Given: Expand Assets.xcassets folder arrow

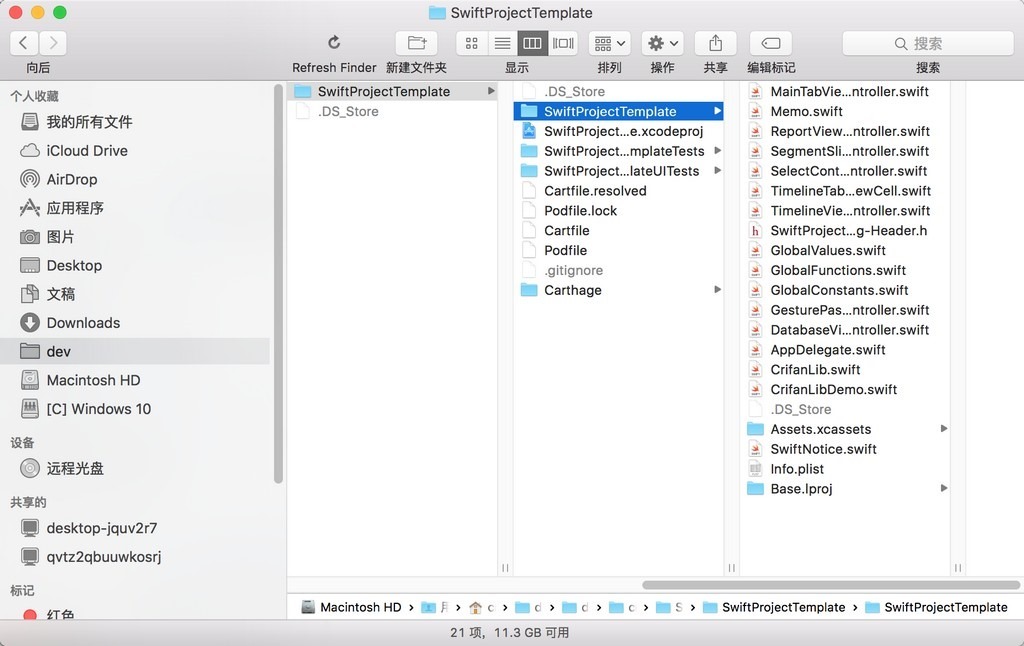Looking at the screenshot, I should (x=944, y=428).
